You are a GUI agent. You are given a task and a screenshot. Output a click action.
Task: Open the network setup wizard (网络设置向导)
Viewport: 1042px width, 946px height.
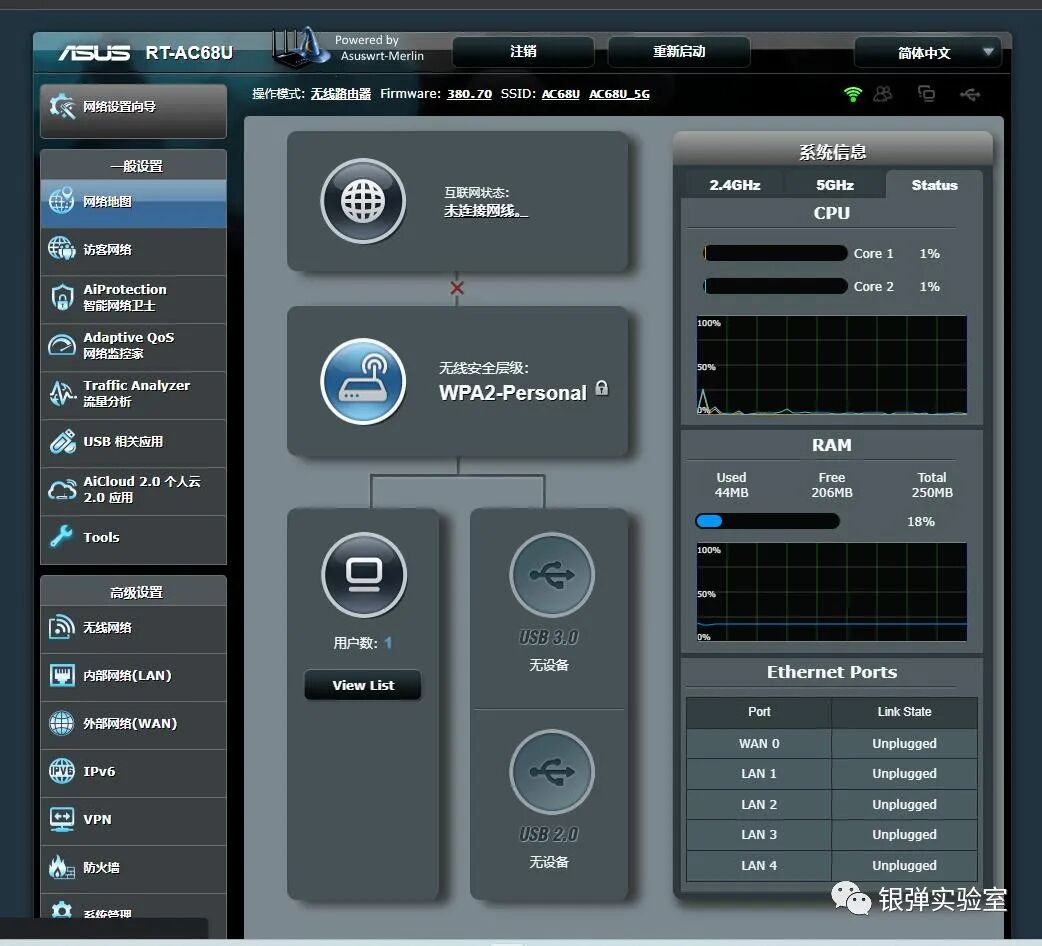133,110
